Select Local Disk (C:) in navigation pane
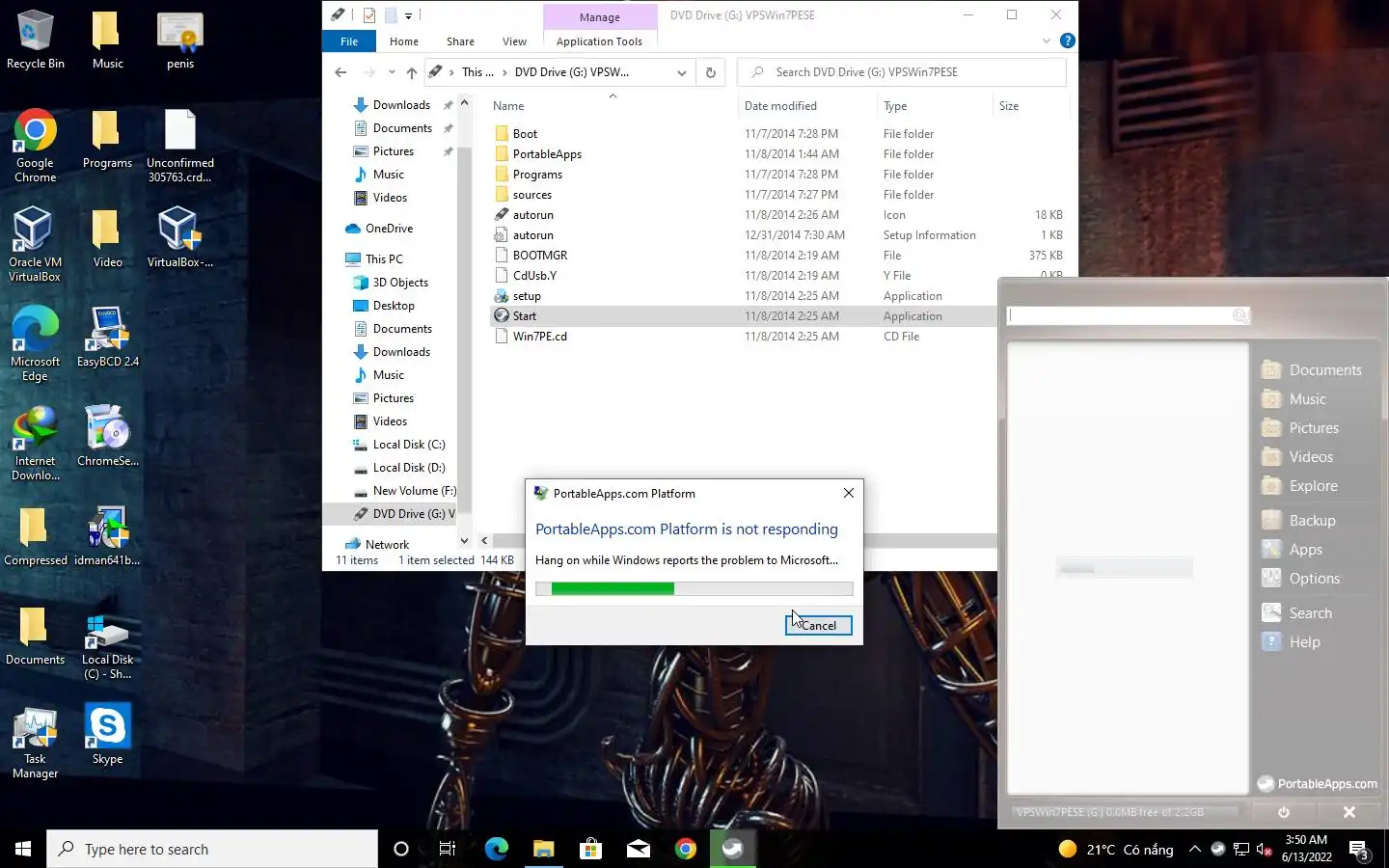This screenshot has width=1389, height=868. (x=408, y=445)
